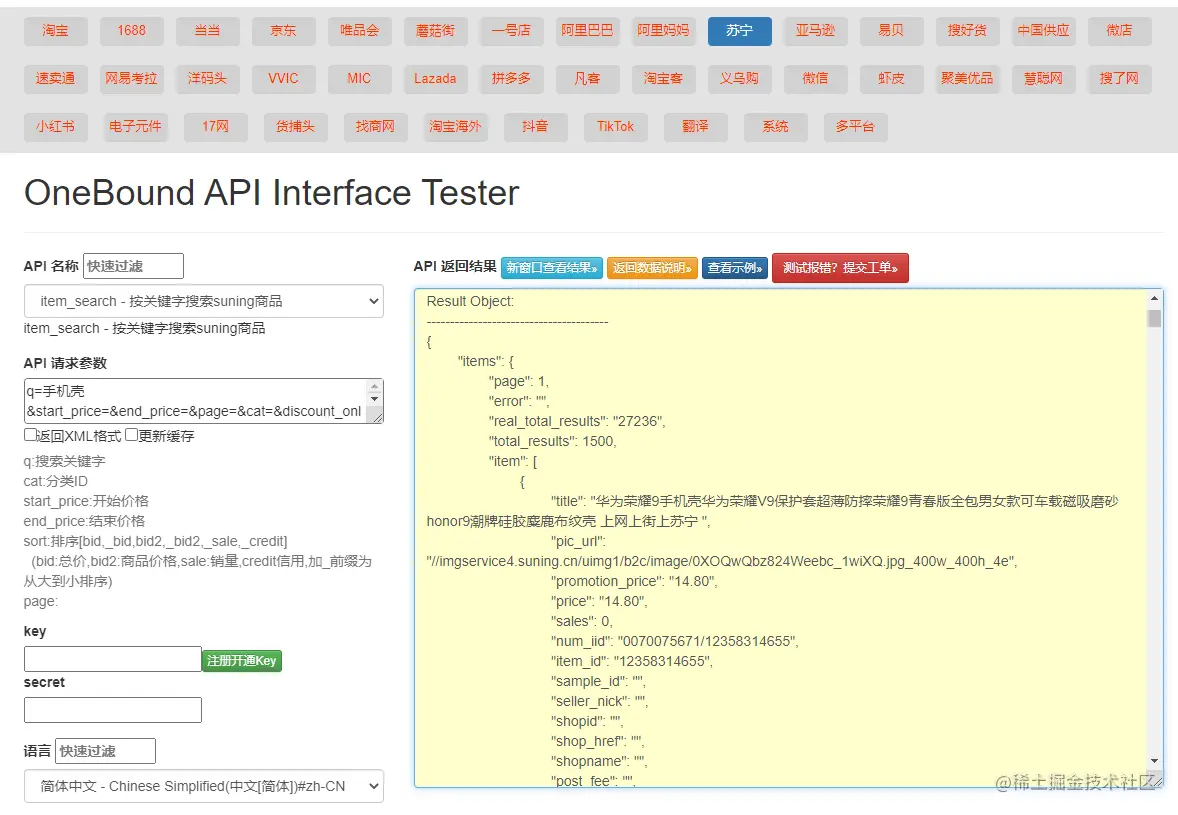Select the 翻译 tab
The image size is (1178, 815).
coord(696,127)
